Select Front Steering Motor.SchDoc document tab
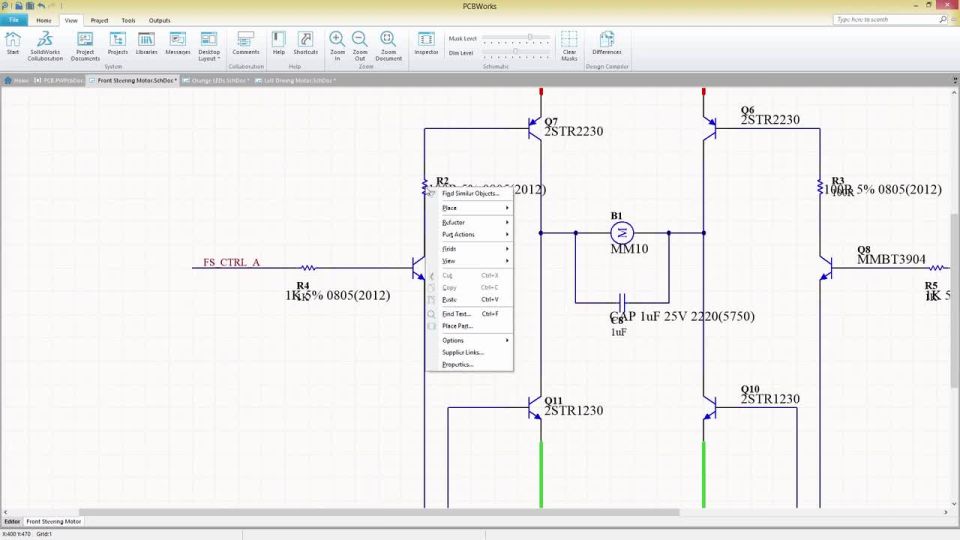 coord(133,80)
